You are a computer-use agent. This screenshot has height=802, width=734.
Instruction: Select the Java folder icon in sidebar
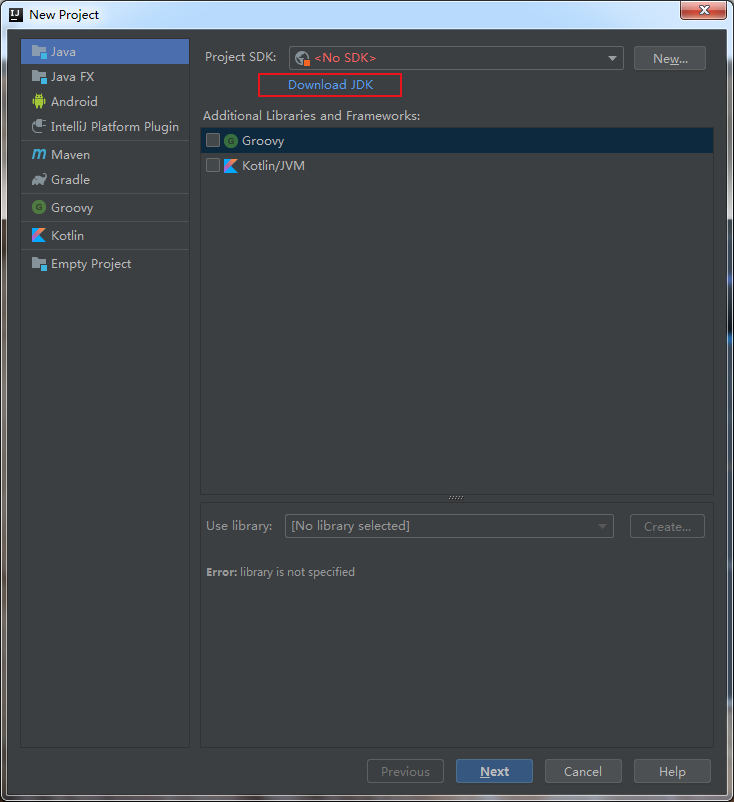click(x=39, y=52)
